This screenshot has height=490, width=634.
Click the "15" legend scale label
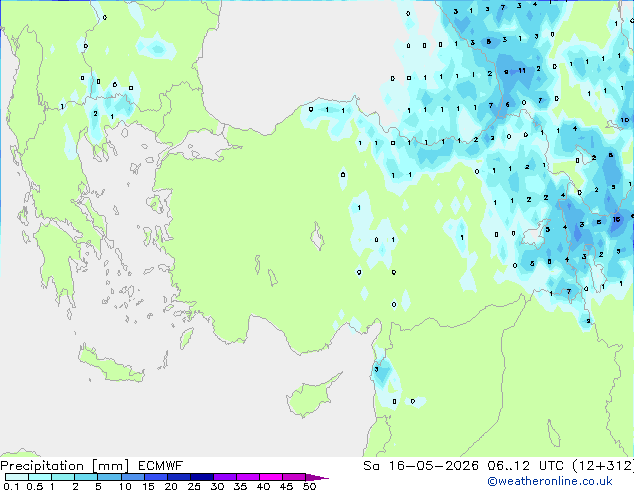[148, 486]
